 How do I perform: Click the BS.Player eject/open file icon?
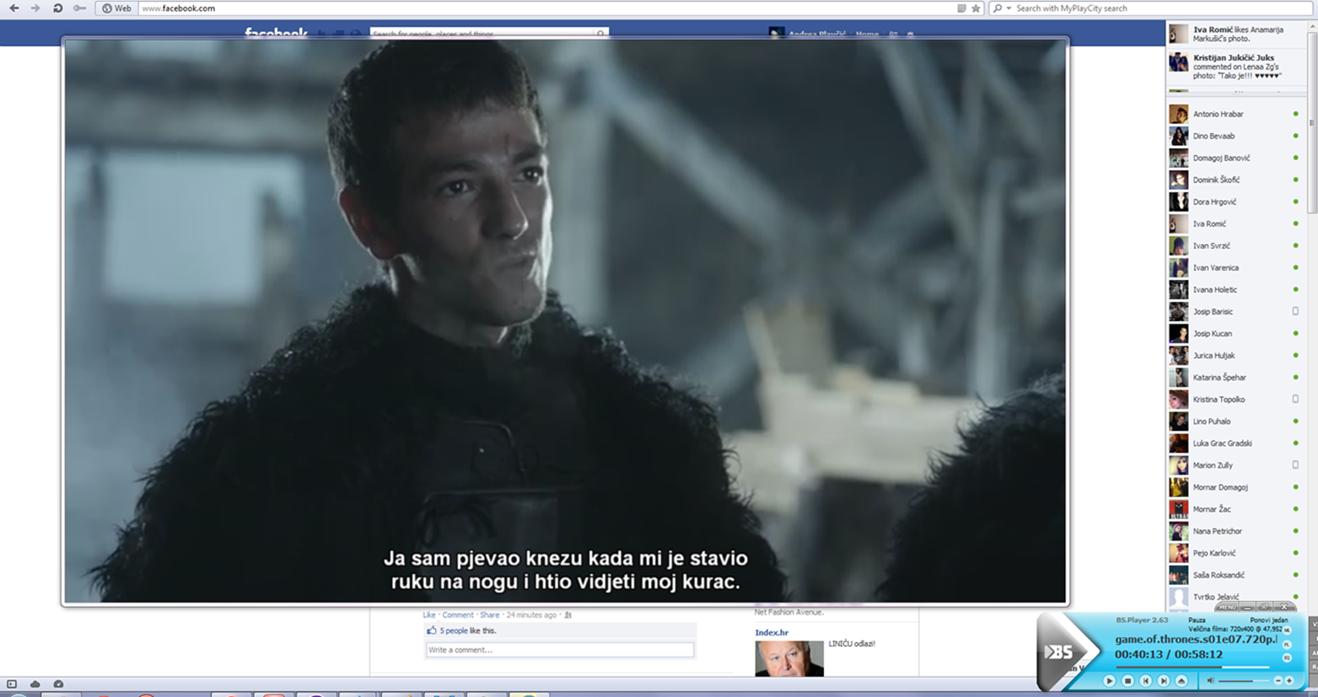pyautogui.click(x=1181, y=681)
